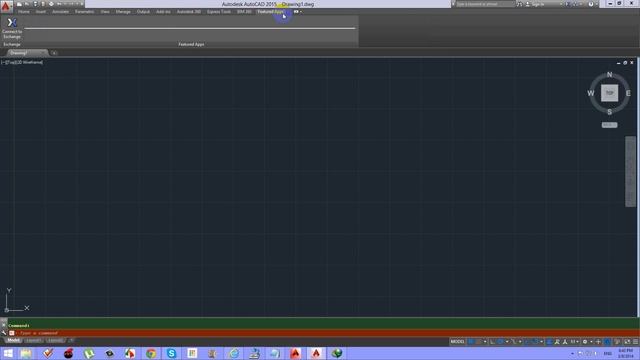Switch to active AutoCAD taskbar icon
Screen dimensions: 640x360
316,353
